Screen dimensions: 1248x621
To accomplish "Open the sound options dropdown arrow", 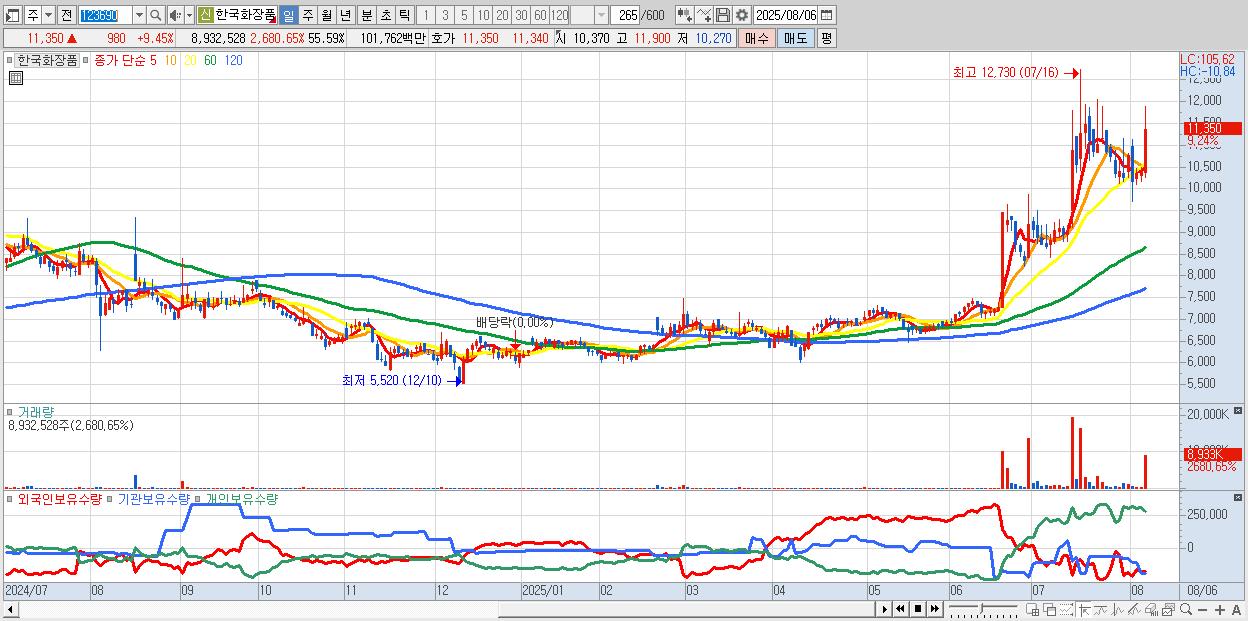I will click(189, 15).
